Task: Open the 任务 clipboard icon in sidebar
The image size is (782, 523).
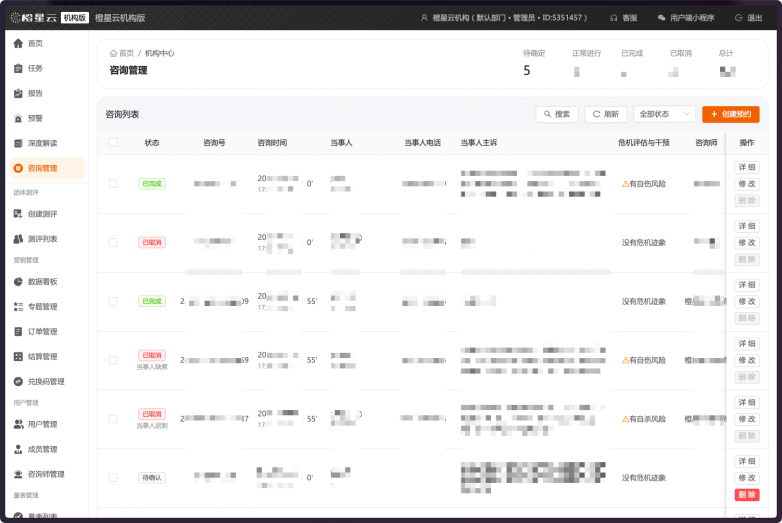Action: tap(18, 68)
